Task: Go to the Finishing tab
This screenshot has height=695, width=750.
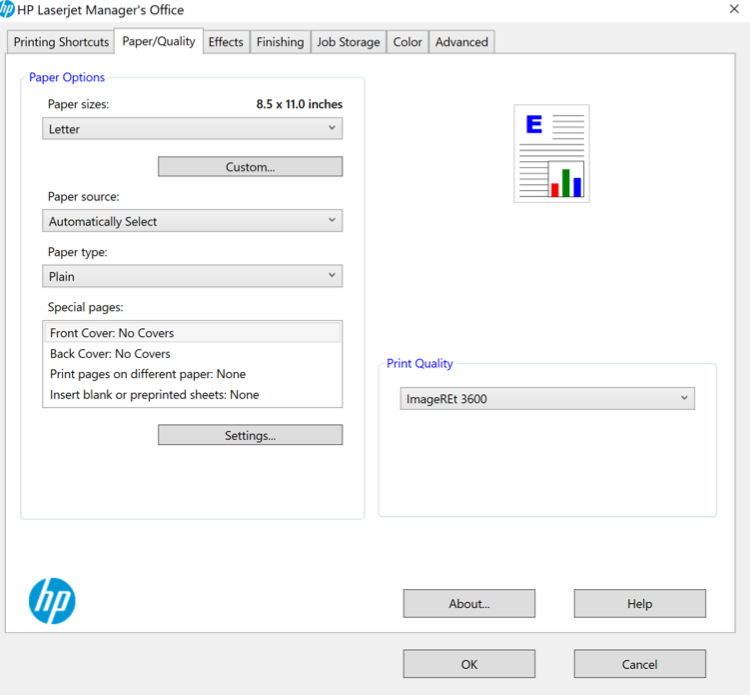Action: click(x=280, y=42)
